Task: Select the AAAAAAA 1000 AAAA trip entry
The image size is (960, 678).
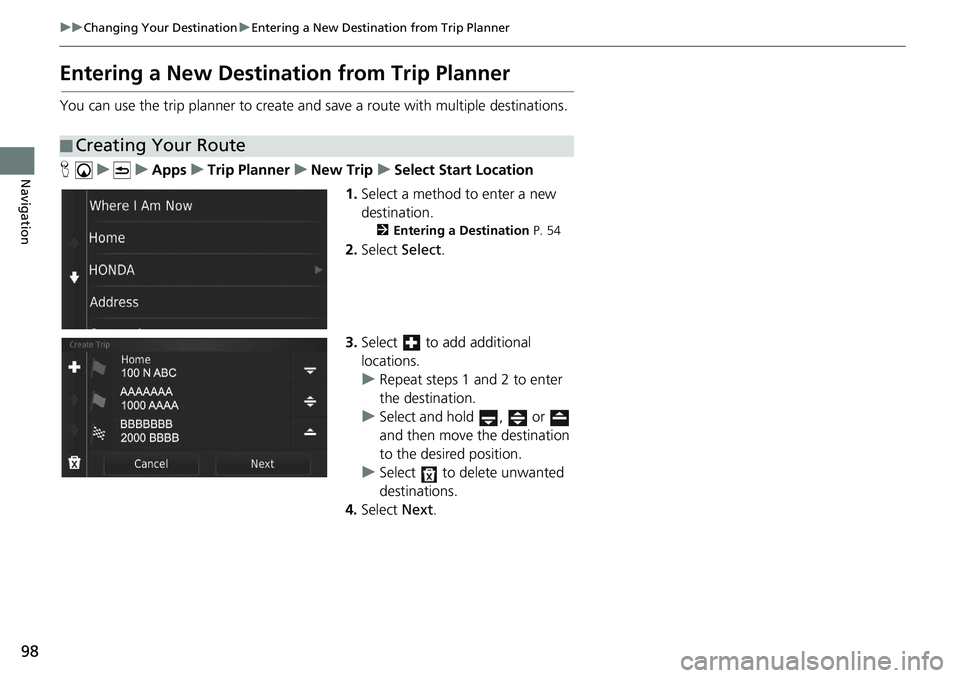Action: [201, 399]
